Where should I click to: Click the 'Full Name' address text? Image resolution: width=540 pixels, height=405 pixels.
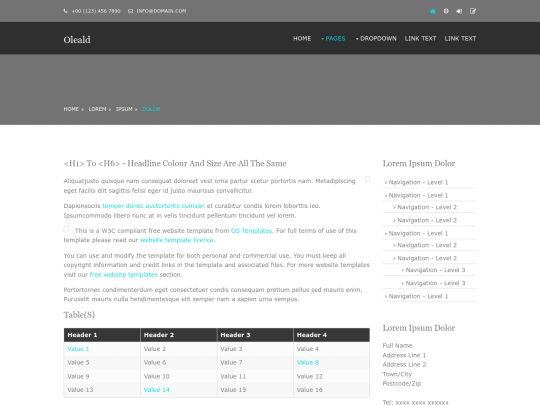pyautogui.click(x=397, y=345)
